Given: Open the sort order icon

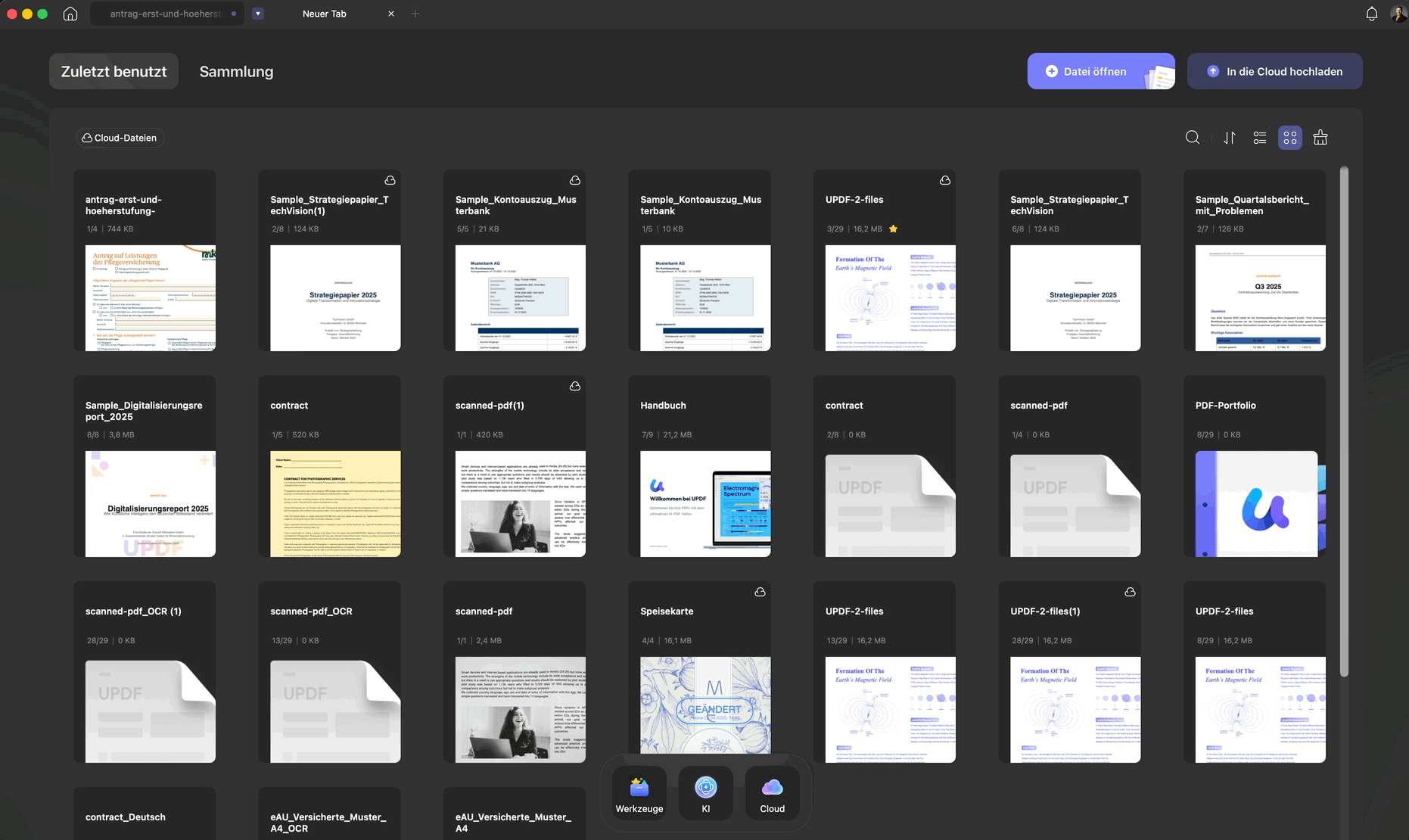Looking at the screenshot, I should click(1230, 138).
